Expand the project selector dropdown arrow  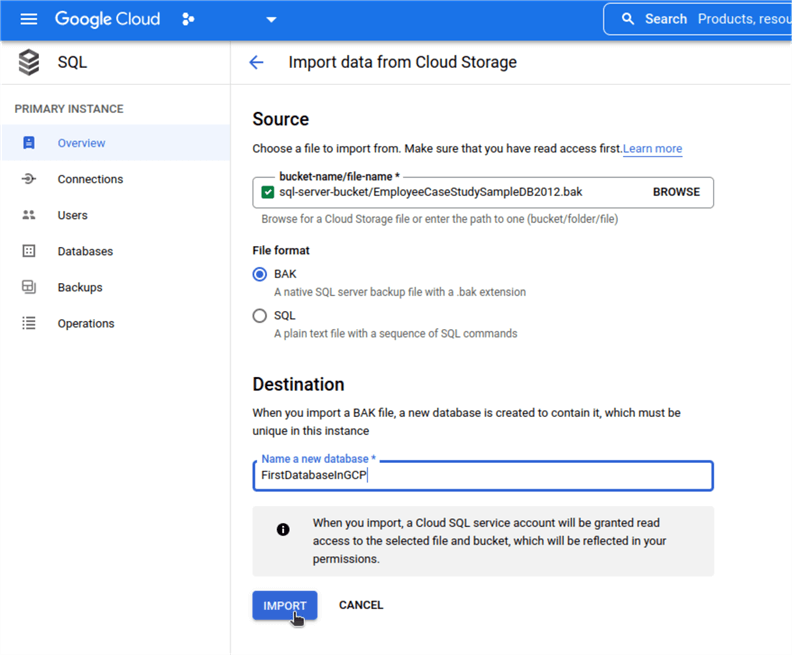(x=270, y=19)
